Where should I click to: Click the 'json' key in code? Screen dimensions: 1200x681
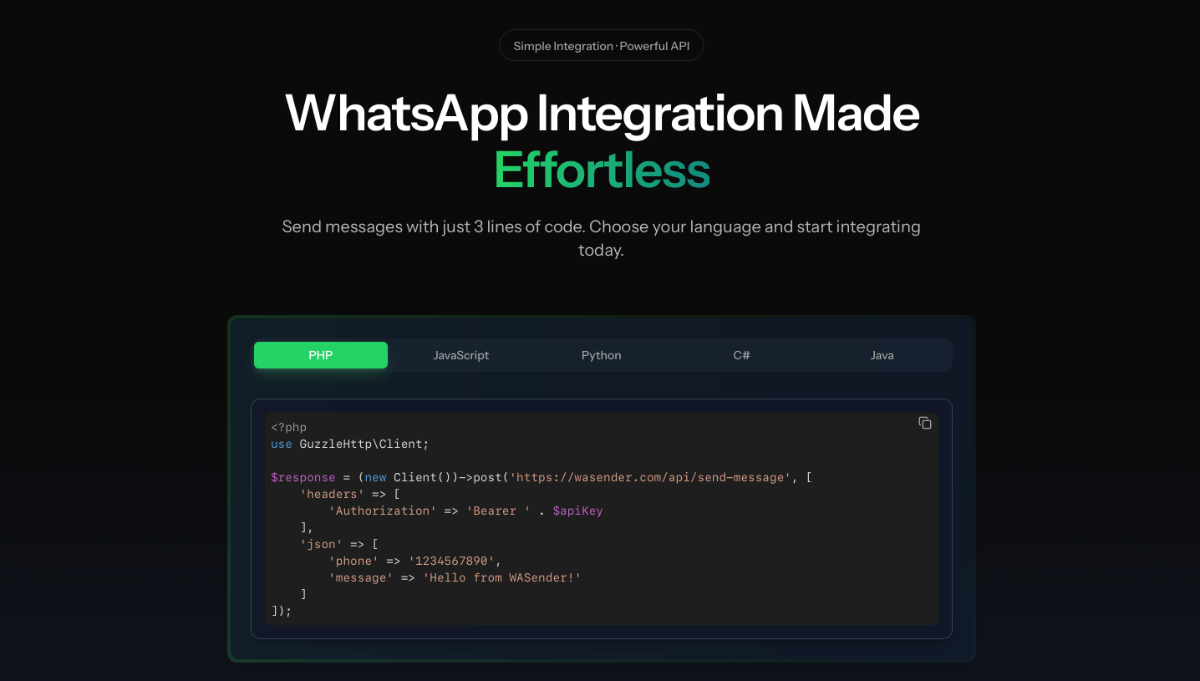tap(321, 544)
